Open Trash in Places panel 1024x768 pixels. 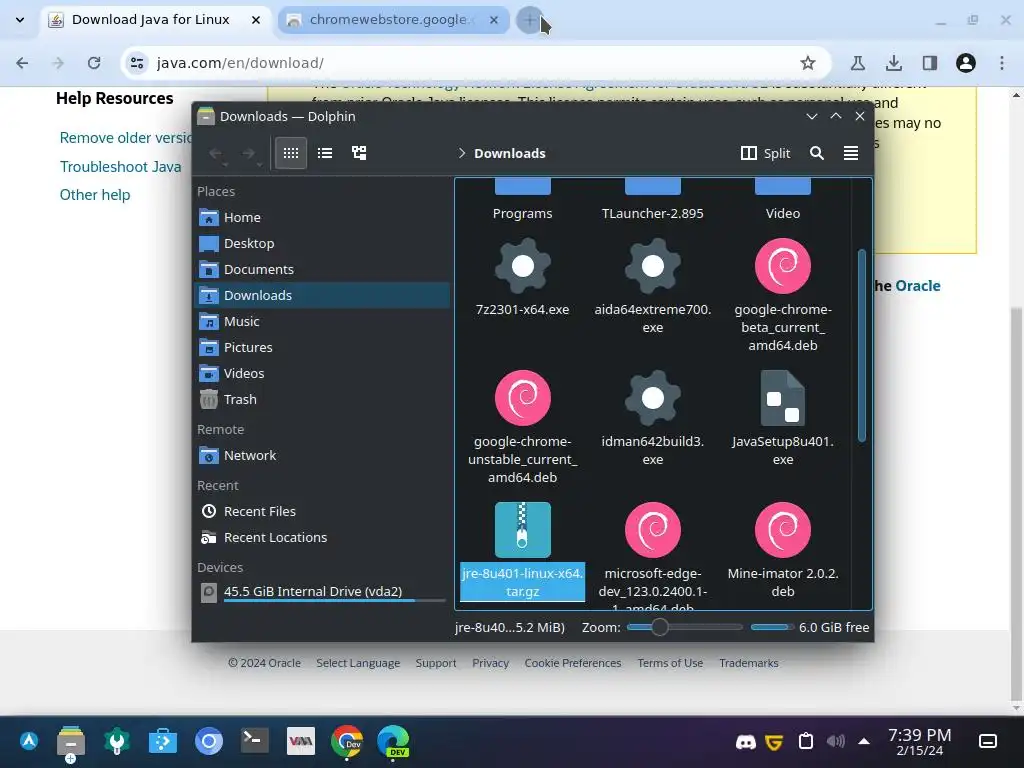click(x=322, y=400)
